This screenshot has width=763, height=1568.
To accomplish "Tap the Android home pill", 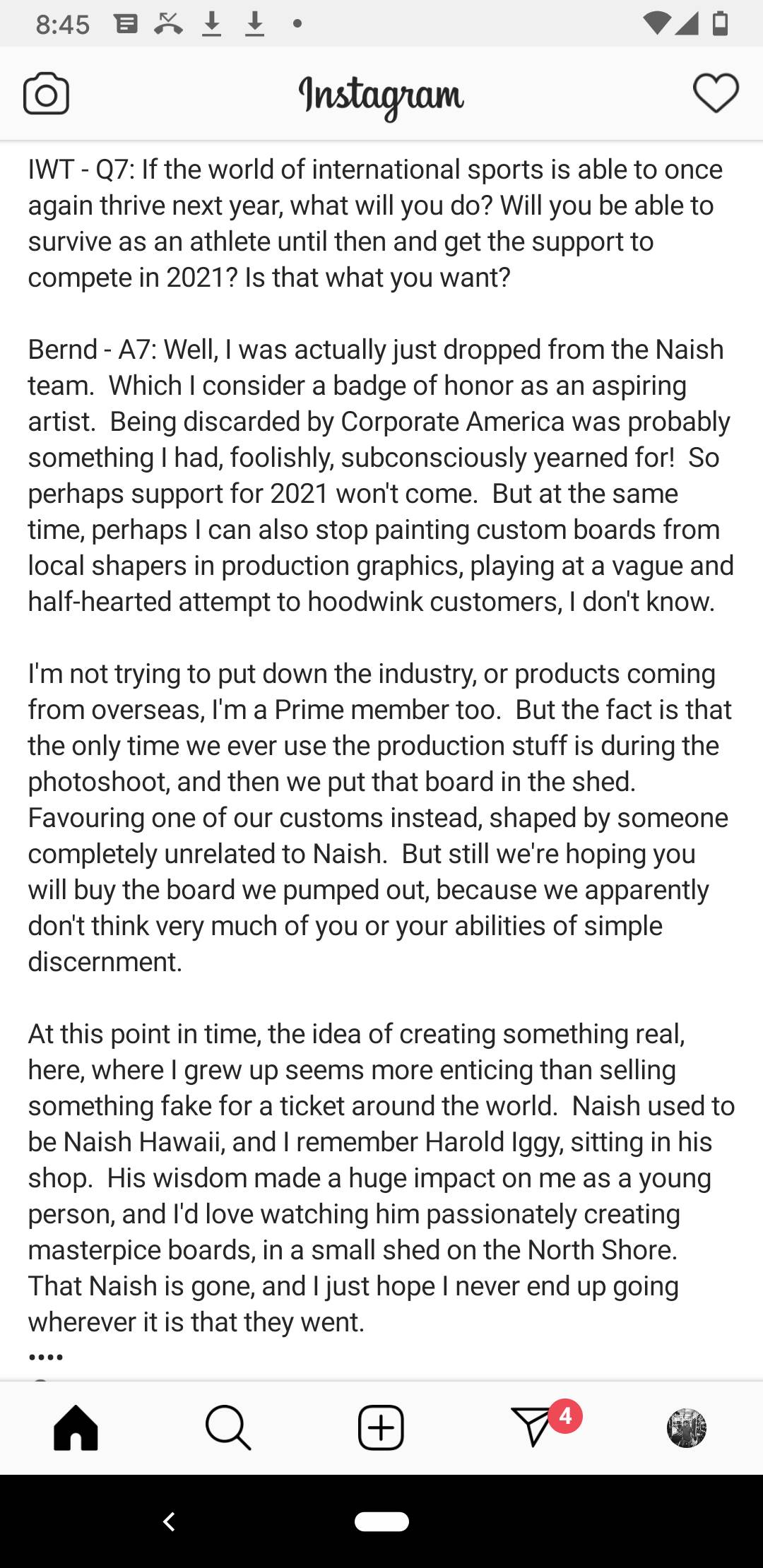I will [x=381, y=1521].
